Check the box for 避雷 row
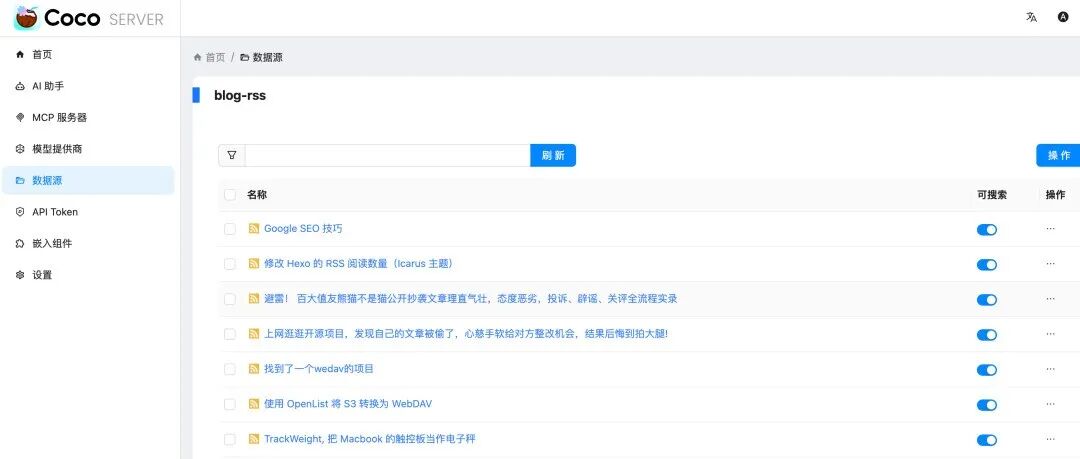 [x=230, y=299]
